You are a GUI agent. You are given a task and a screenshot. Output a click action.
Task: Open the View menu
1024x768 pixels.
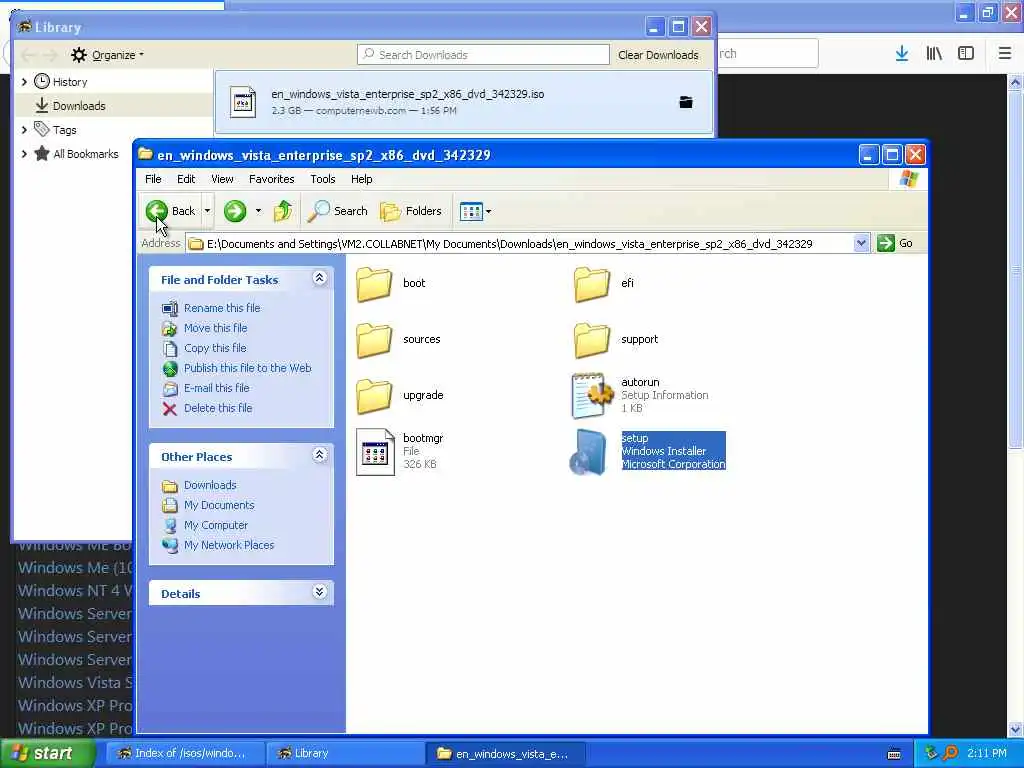tap(222, 179)
